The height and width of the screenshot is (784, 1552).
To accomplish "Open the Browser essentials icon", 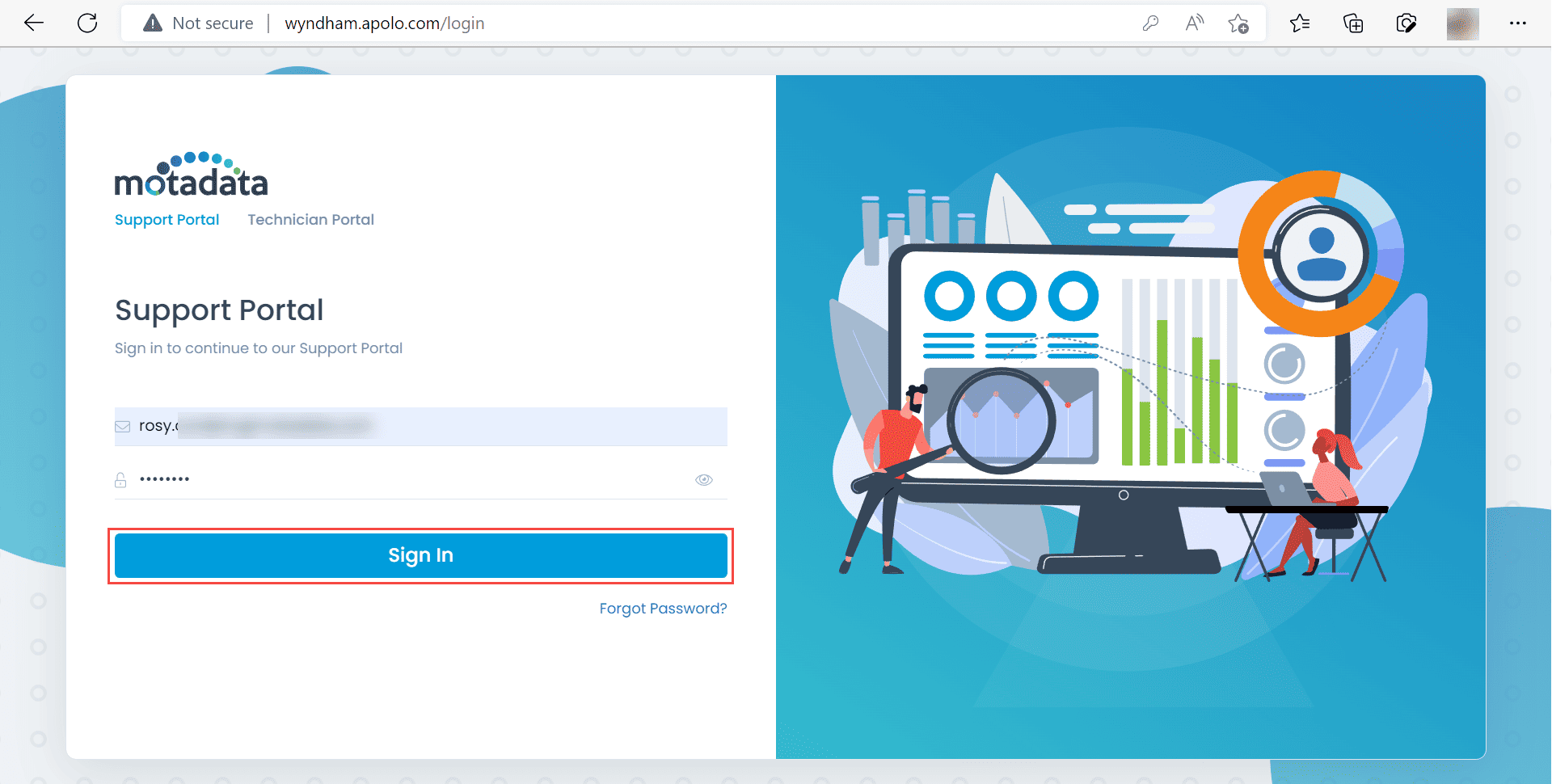I will [1406, 23].
